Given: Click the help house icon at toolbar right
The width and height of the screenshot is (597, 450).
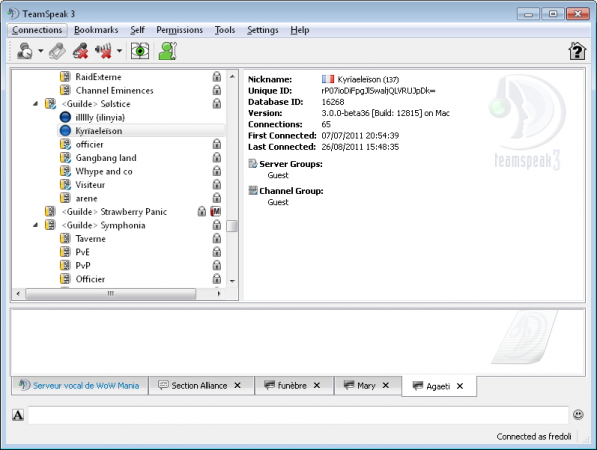Looking at the screenshot, I should pos(577,51).
